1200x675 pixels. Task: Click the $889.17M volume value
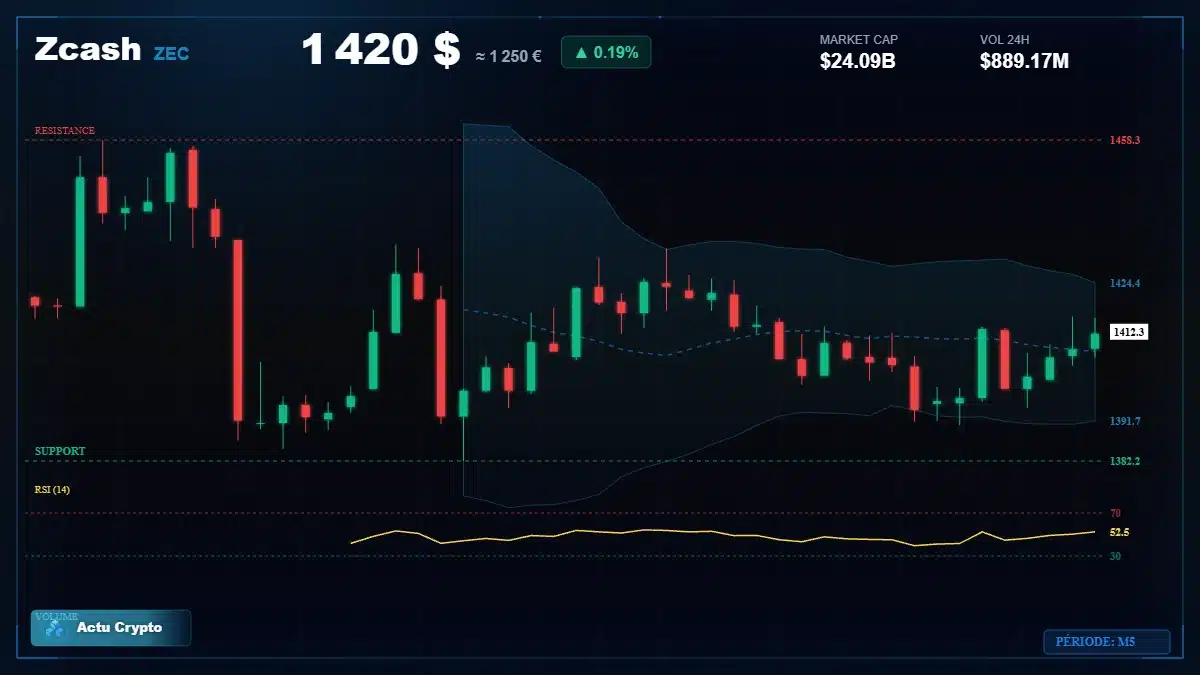tap(1024, 61)
